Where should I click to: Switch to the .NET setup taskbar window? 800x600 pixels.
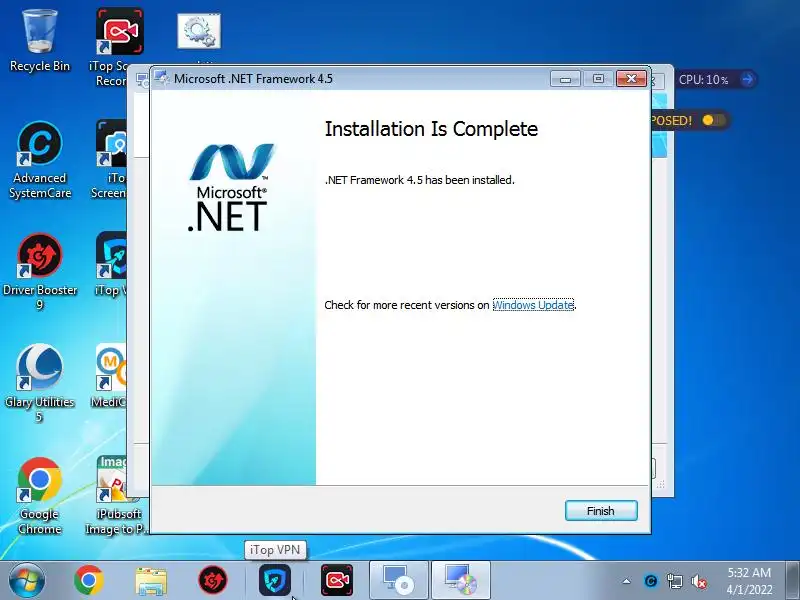pyautogui.click(x=461, y=580)
